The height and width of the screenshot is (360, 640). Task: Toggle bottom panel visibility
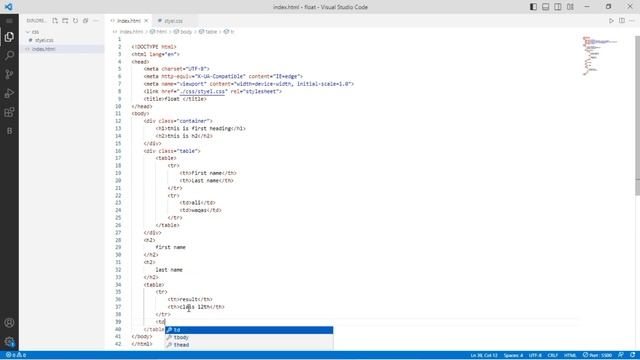click(x=545, y=7)
